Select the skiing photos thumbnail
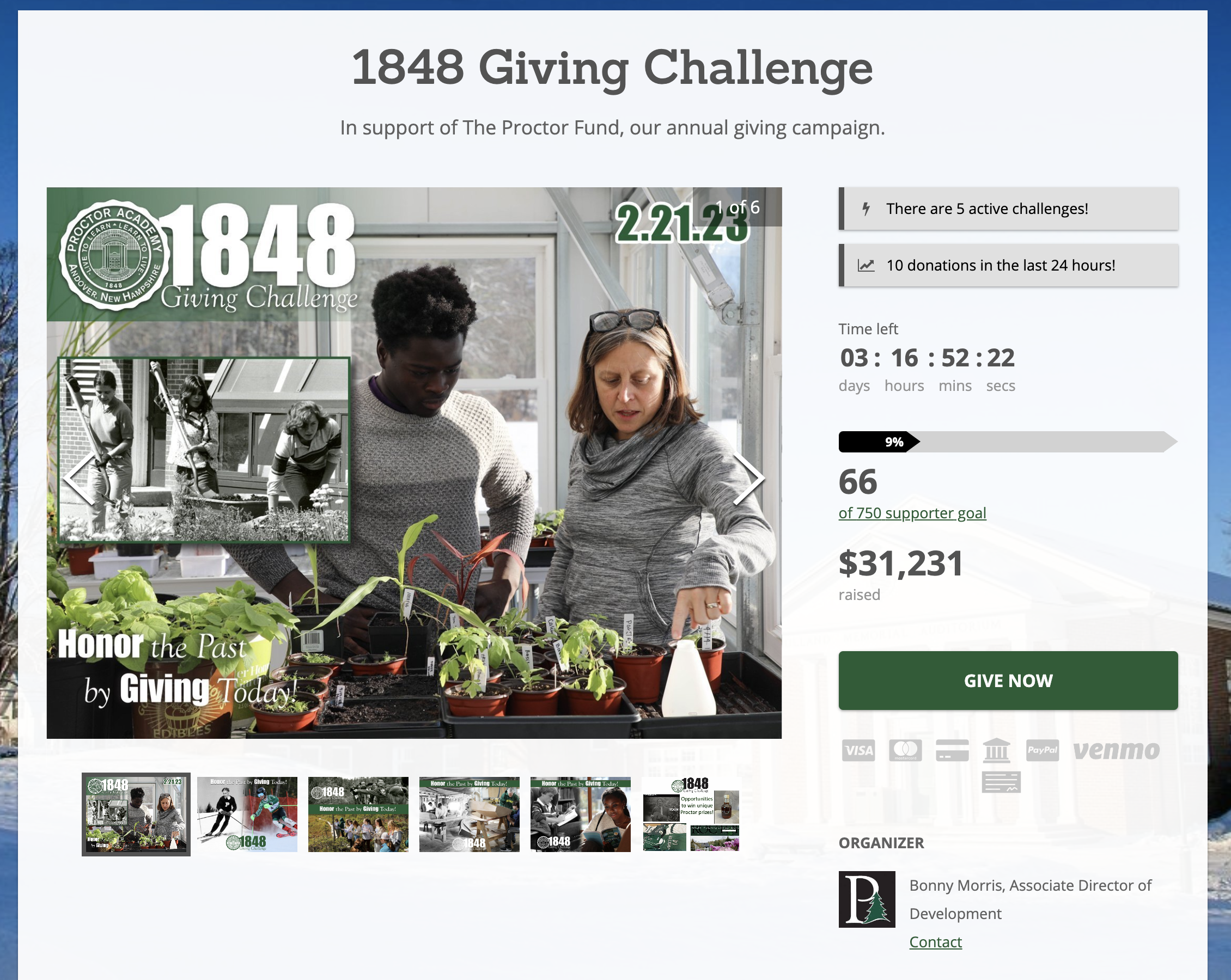 click(247, 814)
